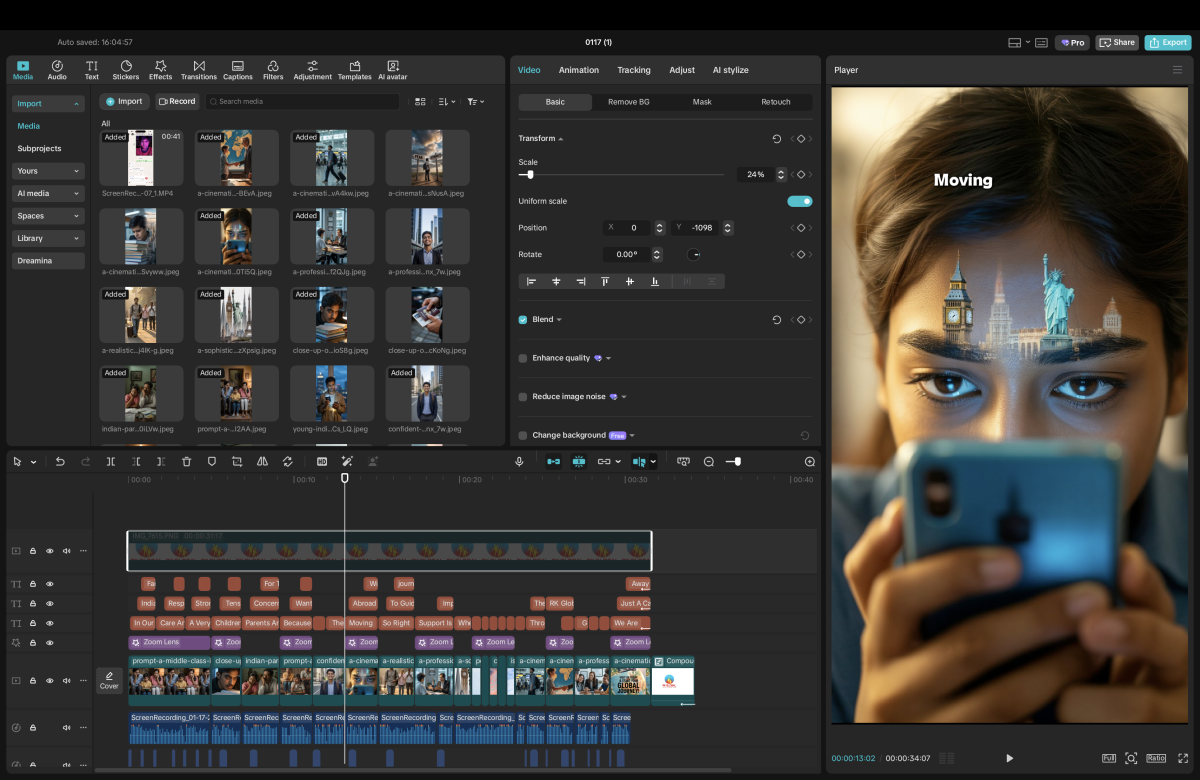Click the Crop tool in timeline toolbar
Viewport: 1200px width, 780px height.
pyautogui.click(x=237, y=462)
